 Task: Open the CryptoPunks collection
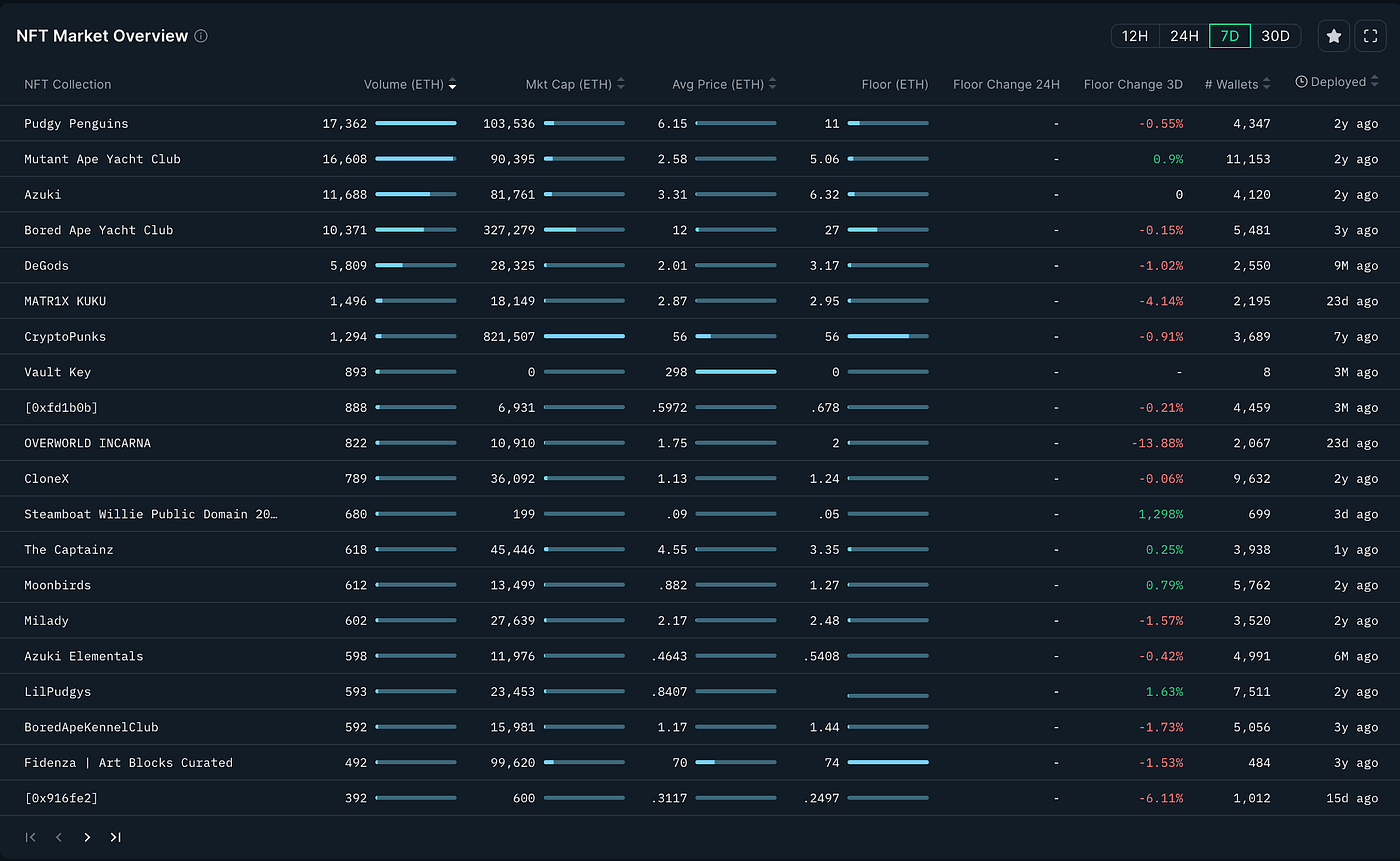[65, 337]
